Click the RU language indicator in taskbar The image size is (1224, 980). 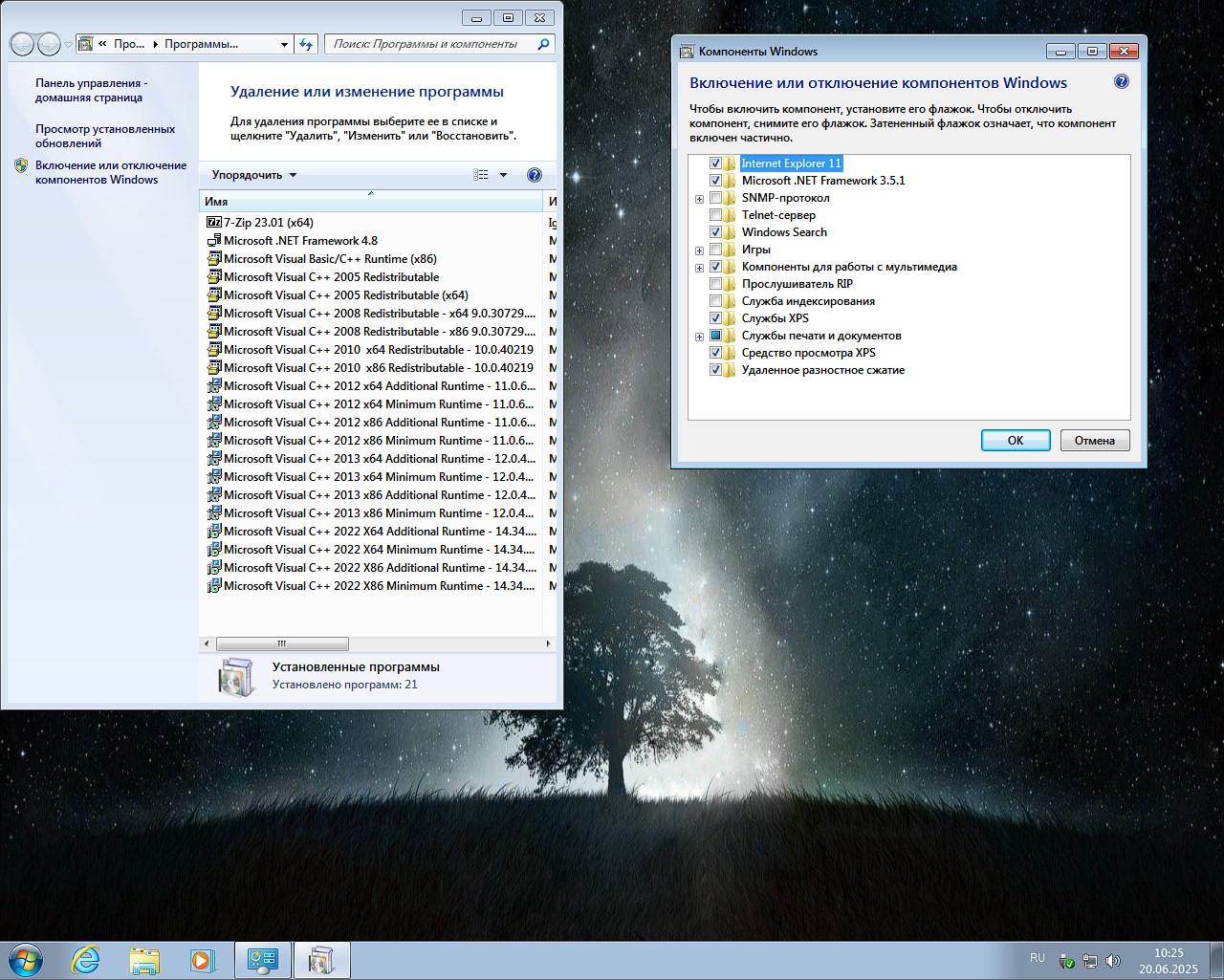coord(1038,957)
